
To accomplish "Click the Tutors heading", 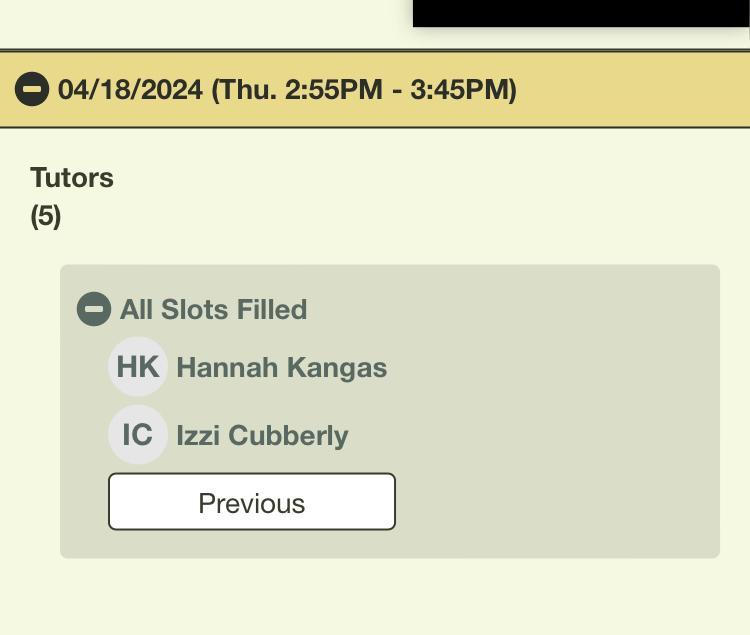I will (x=72, y=178).
